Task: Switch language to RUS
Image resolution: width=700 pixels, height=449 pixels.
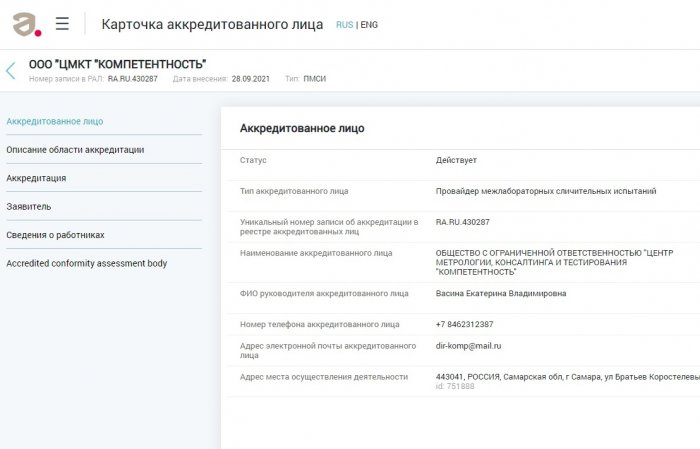Action: tap(344, 25)
